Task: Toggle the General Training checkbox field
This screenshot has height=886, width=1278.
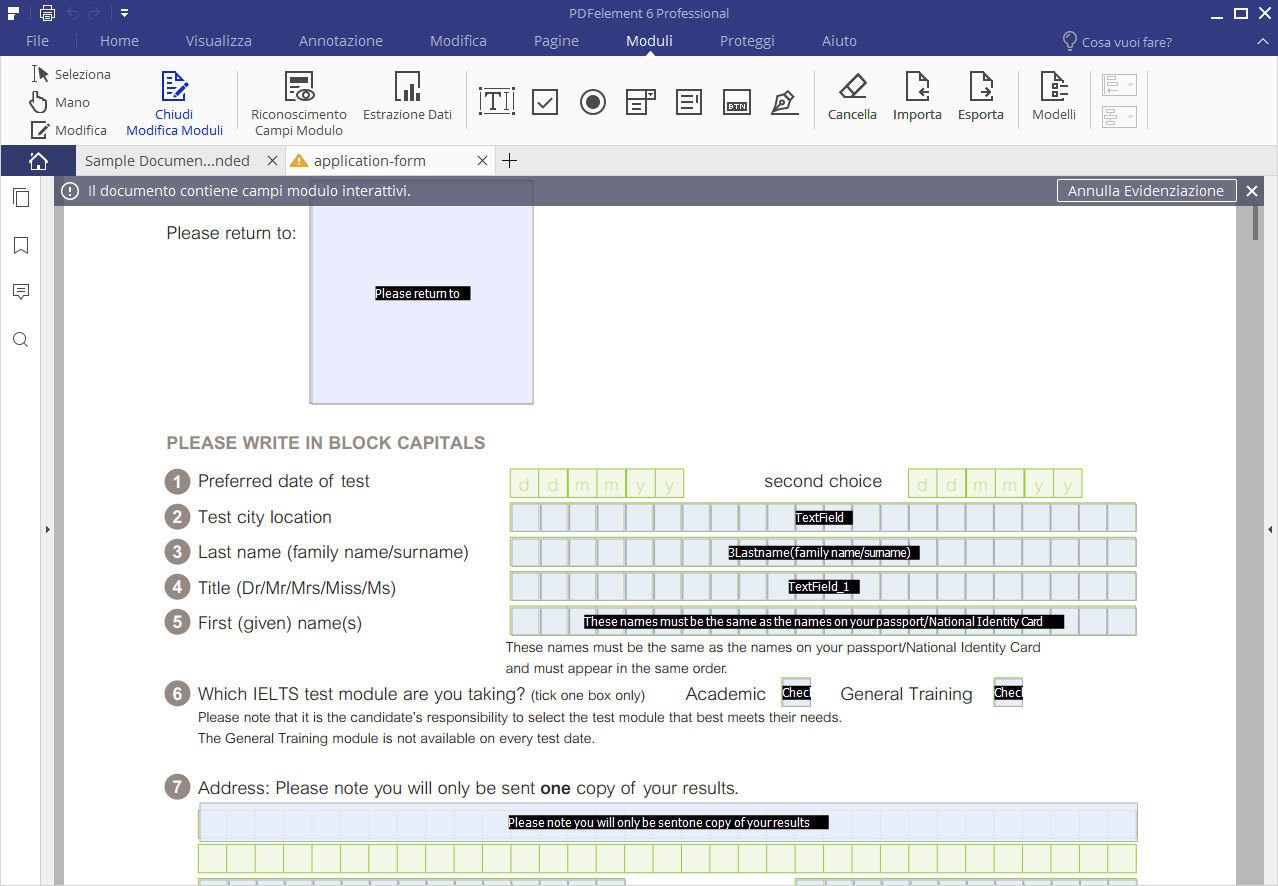Action: pyautogui.click(x=1008, y=692)
